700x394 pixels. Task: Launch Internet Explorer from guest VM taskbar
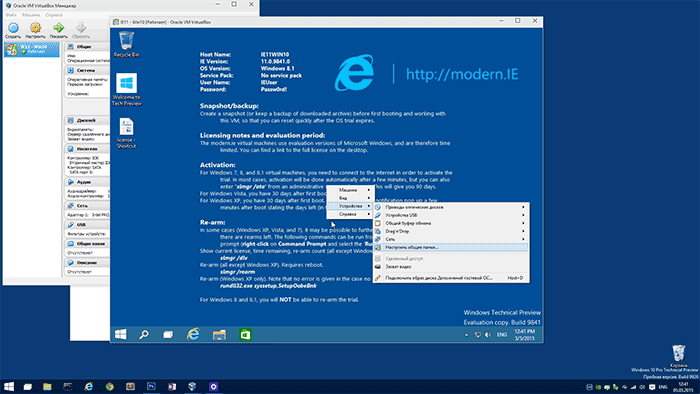193,334
